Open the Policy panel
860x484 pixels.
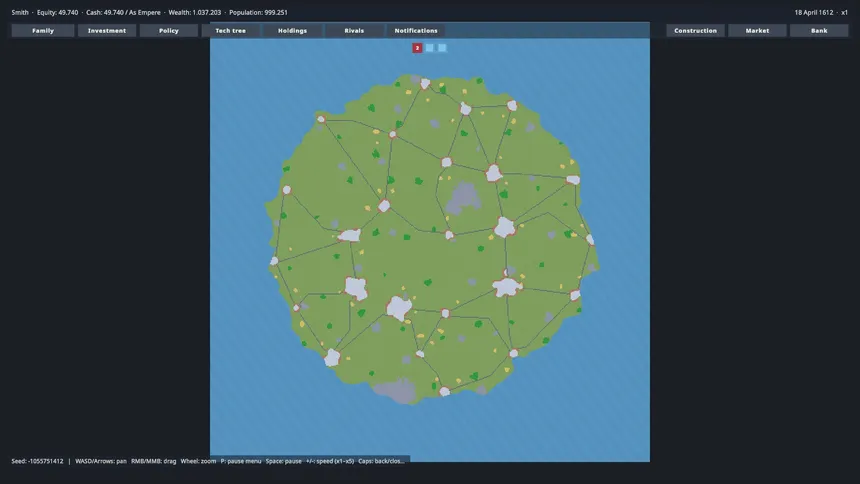(x=169, y=31)
